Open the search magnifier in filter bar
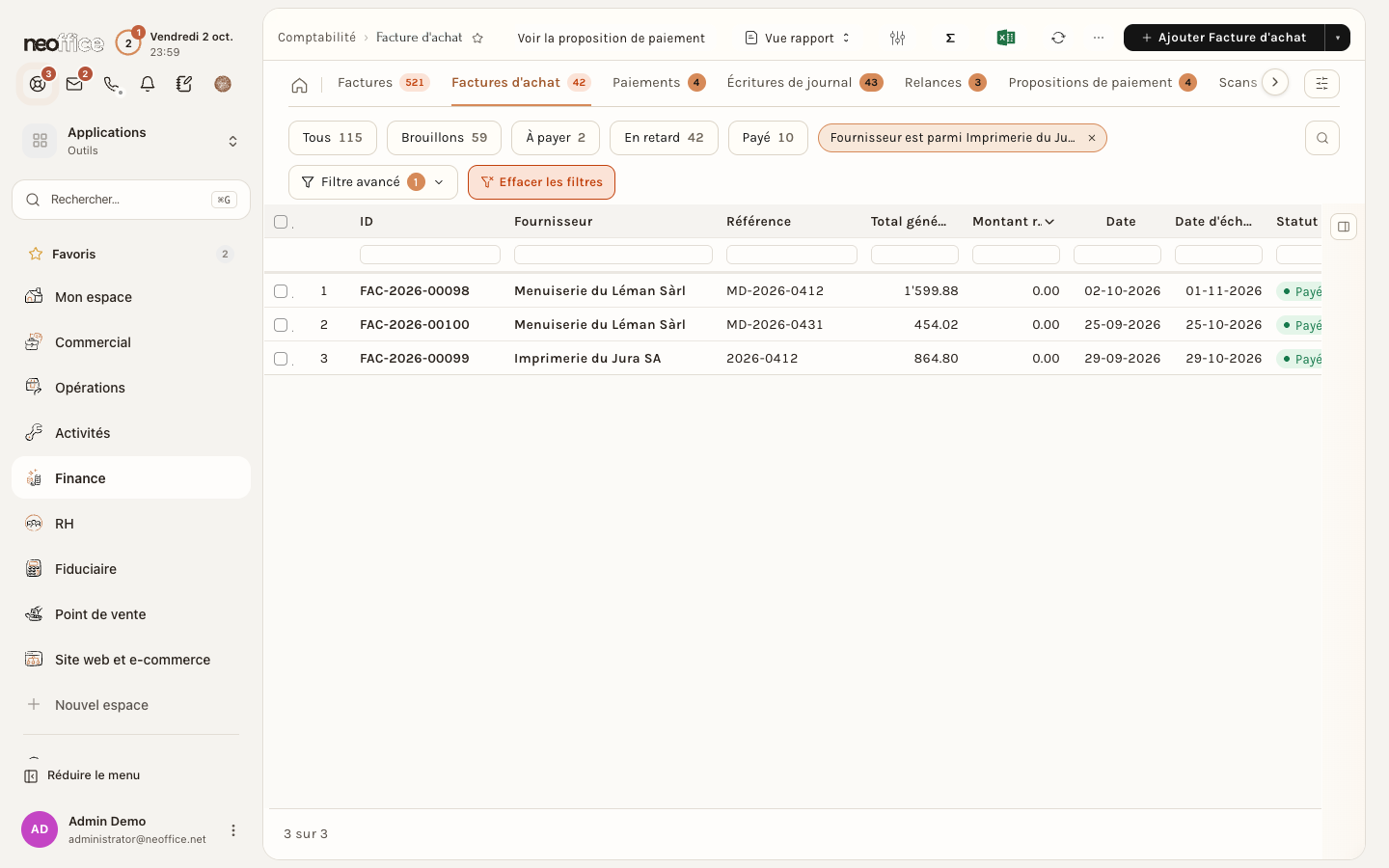The image size is (1389, 868). (x=1322, y=138)
